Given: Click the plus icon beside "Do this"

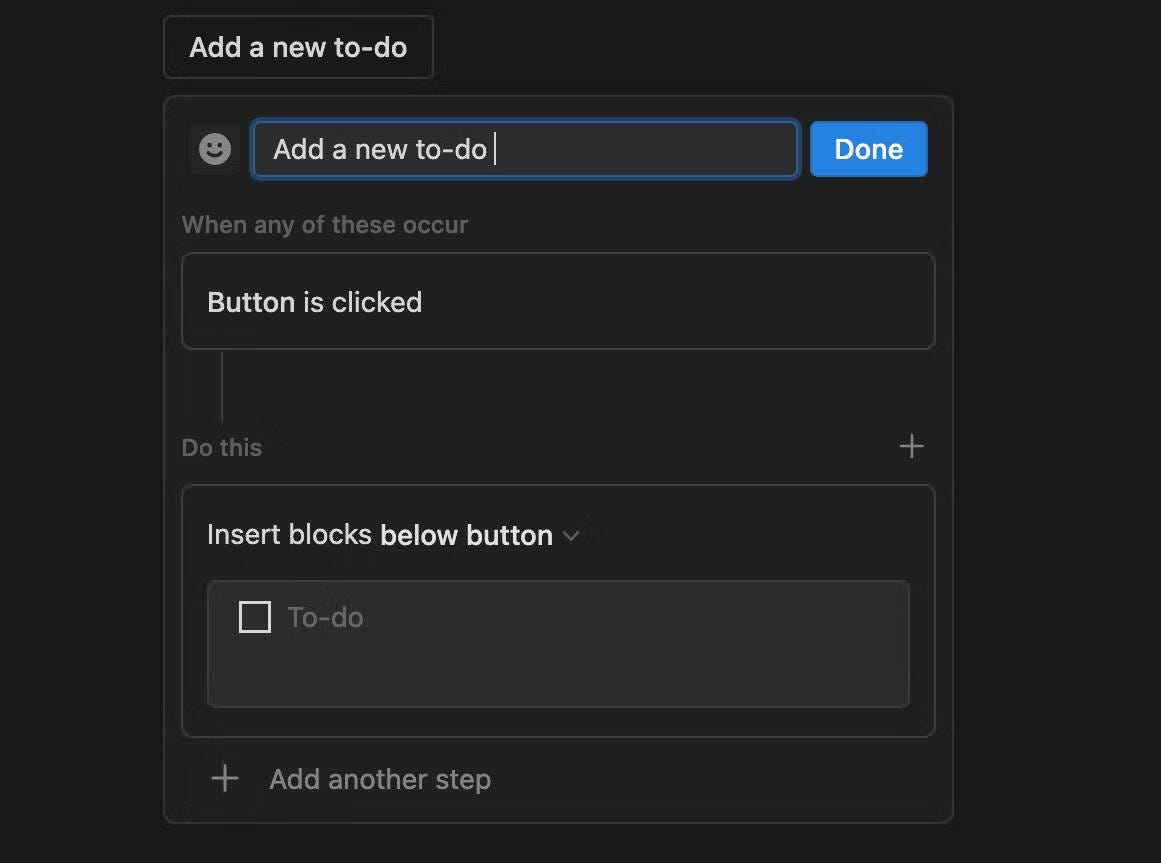Looking at the screenshot, I should [911, 446].
